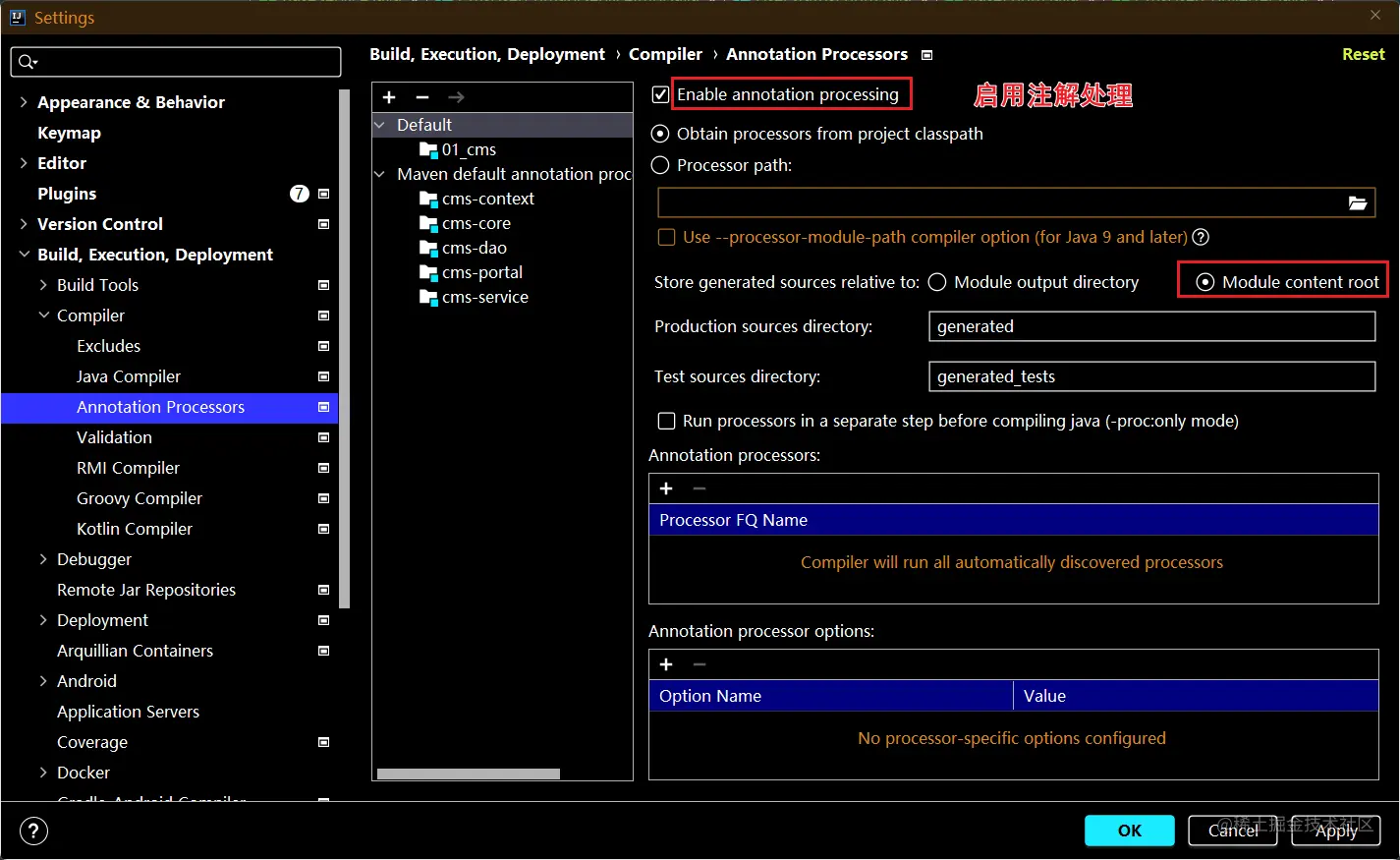
Task: Check Run processors in a separate step
Action: pos(666,421)
